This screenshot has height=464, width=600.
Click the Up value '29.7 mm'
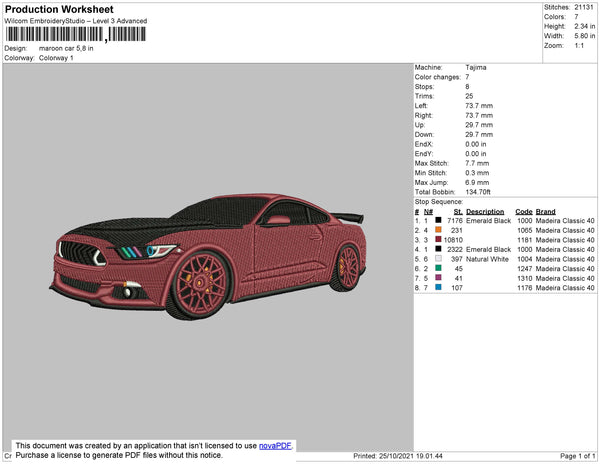pos(479,125)
